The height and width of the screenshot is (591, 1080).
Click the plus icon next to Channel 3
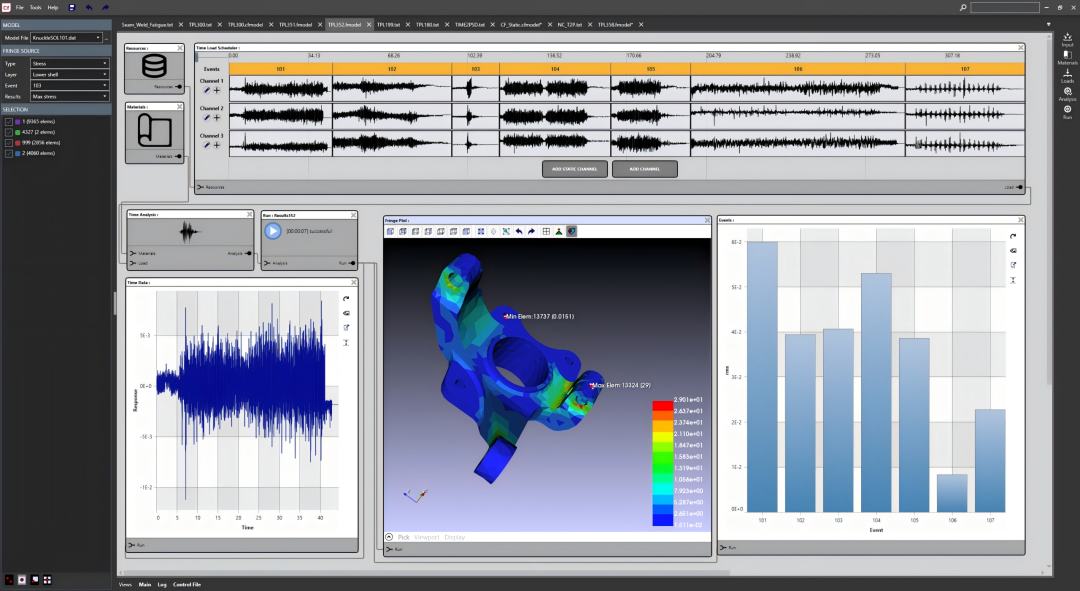[x=216, y=145]
